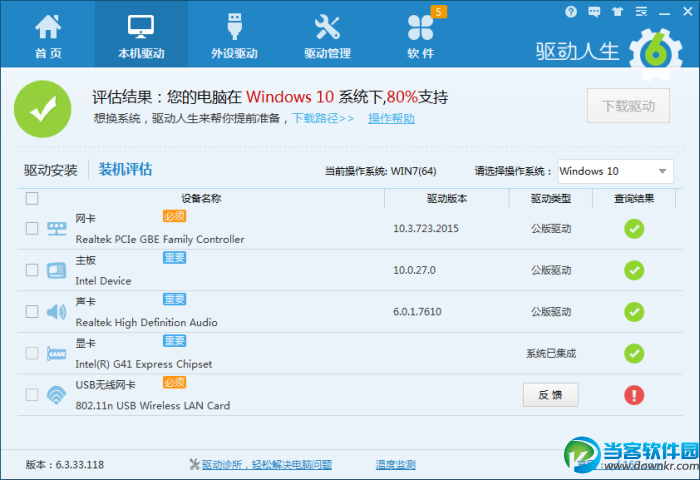The width and height of the screenshot is (700, 480).
Task: Click the 系统已集成 driver type text
Action: [551, 354]
